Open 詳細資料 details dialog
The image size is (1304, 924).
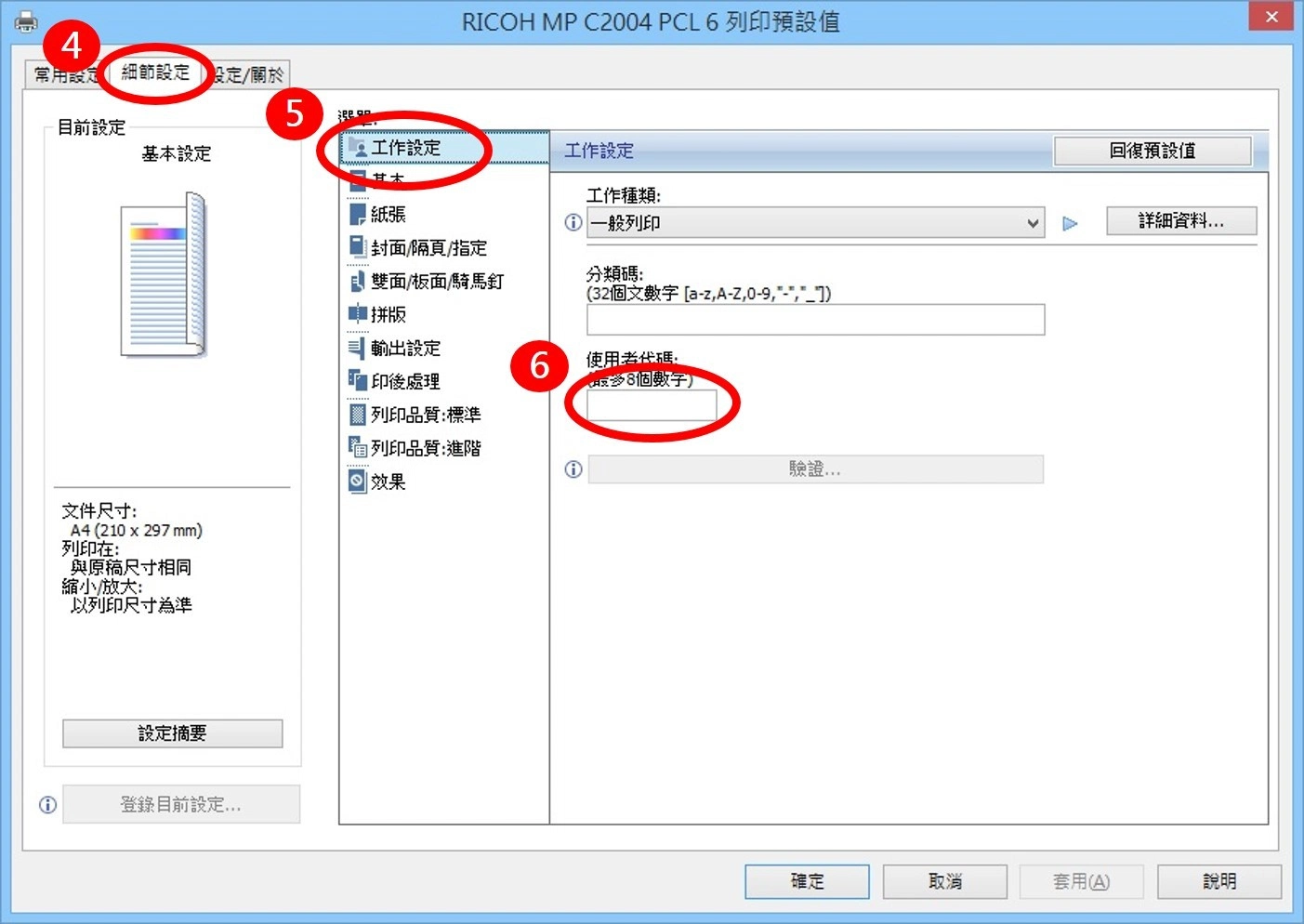coord(1180,220)
